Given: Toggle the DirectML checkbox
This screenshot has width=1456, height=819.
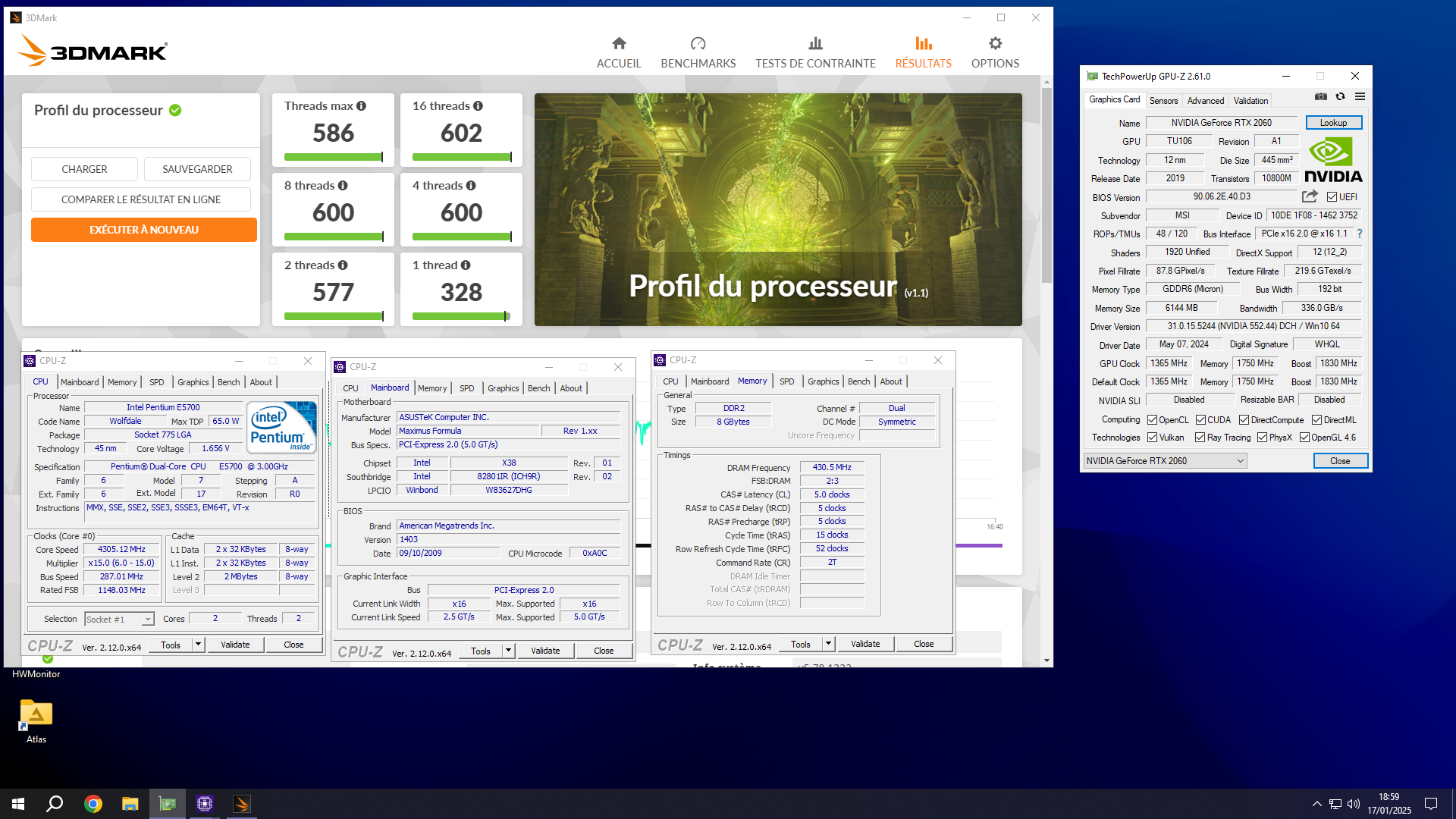Looking at the screenshot, I should click(x=1316, y=420).
